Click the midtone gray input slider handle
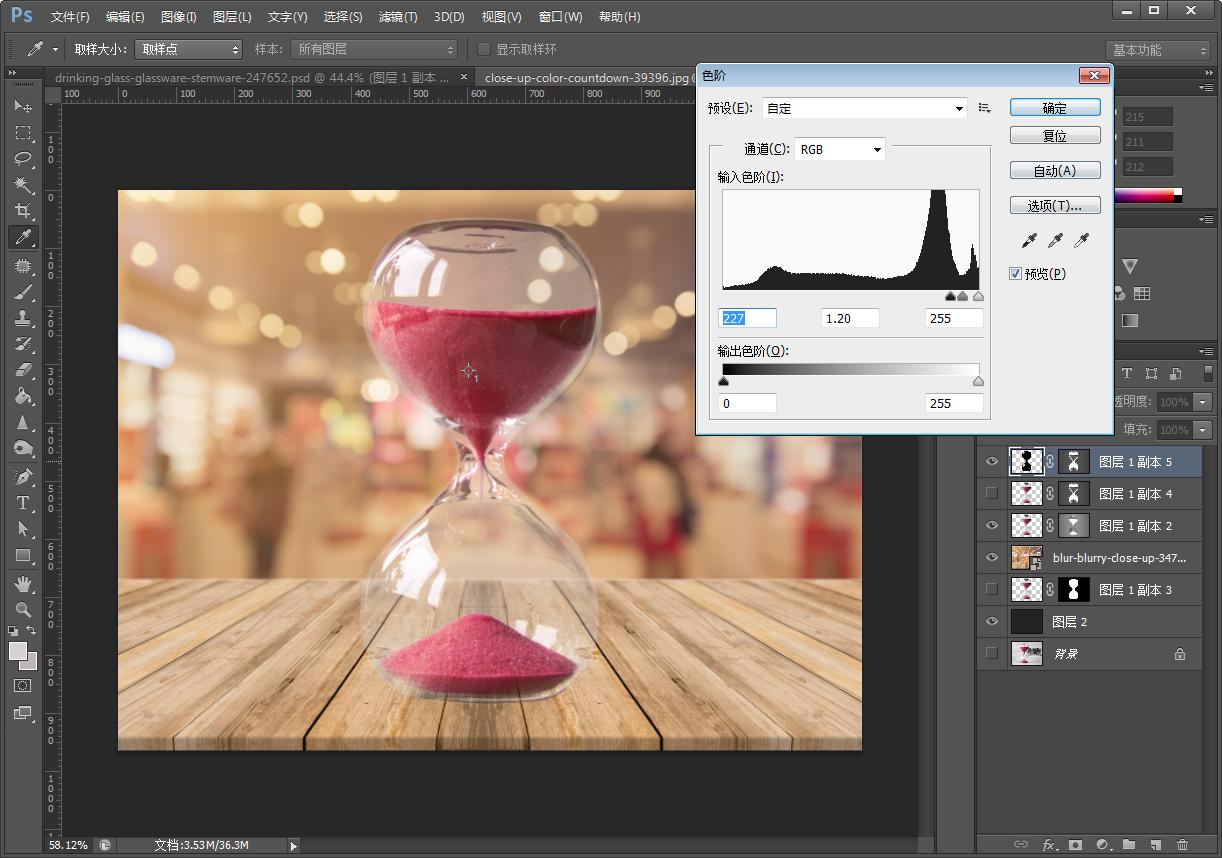 (x=962, y=296)
